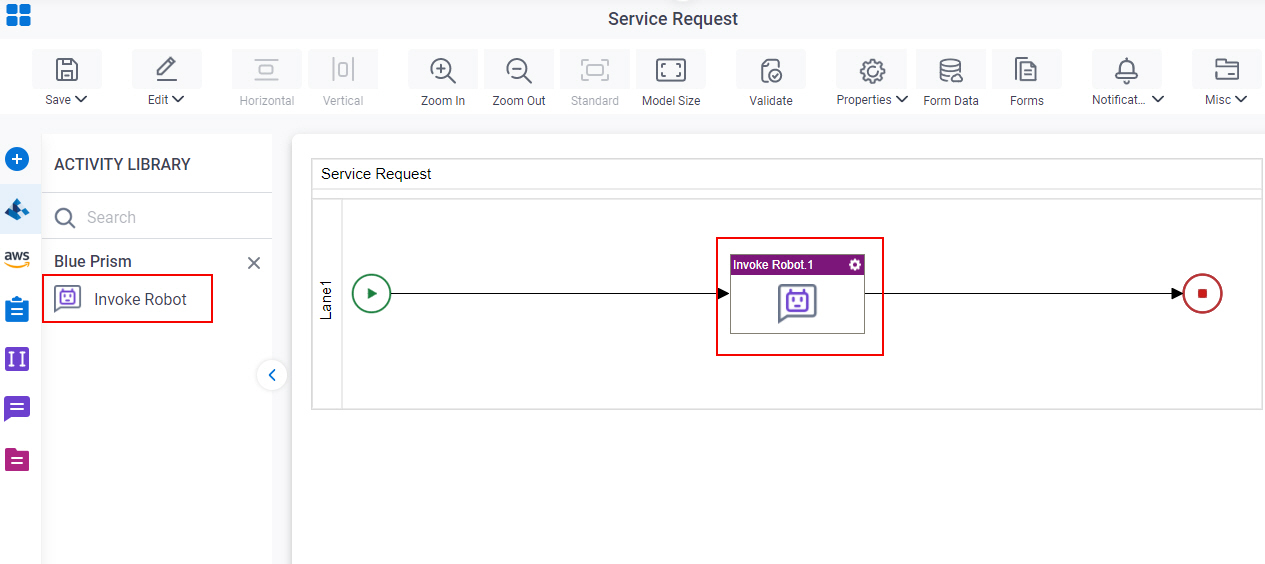
Task: Click the Vertical align icon
Action: click(x=343, y=70)
